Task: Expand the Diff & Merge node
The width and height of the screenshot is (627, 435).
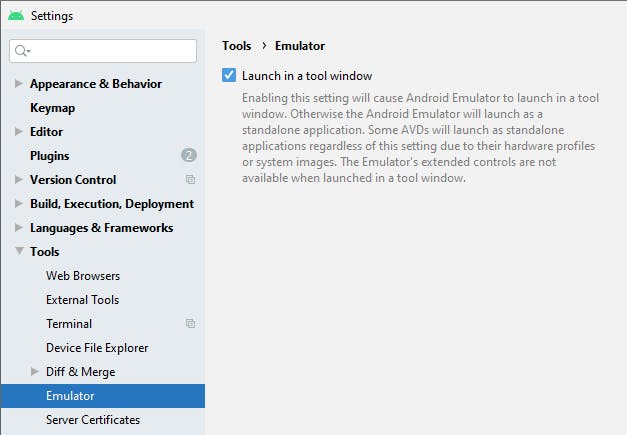Action: click(x=35, y=372)
